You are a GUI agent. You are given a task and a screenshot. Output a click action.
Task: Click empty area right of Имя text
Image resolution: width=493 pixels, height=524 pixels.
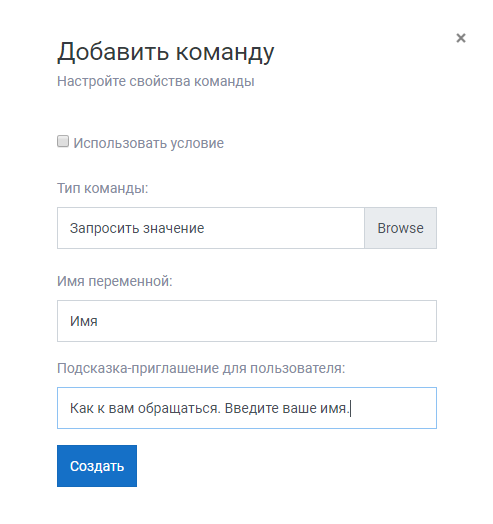tap(267, 321)
